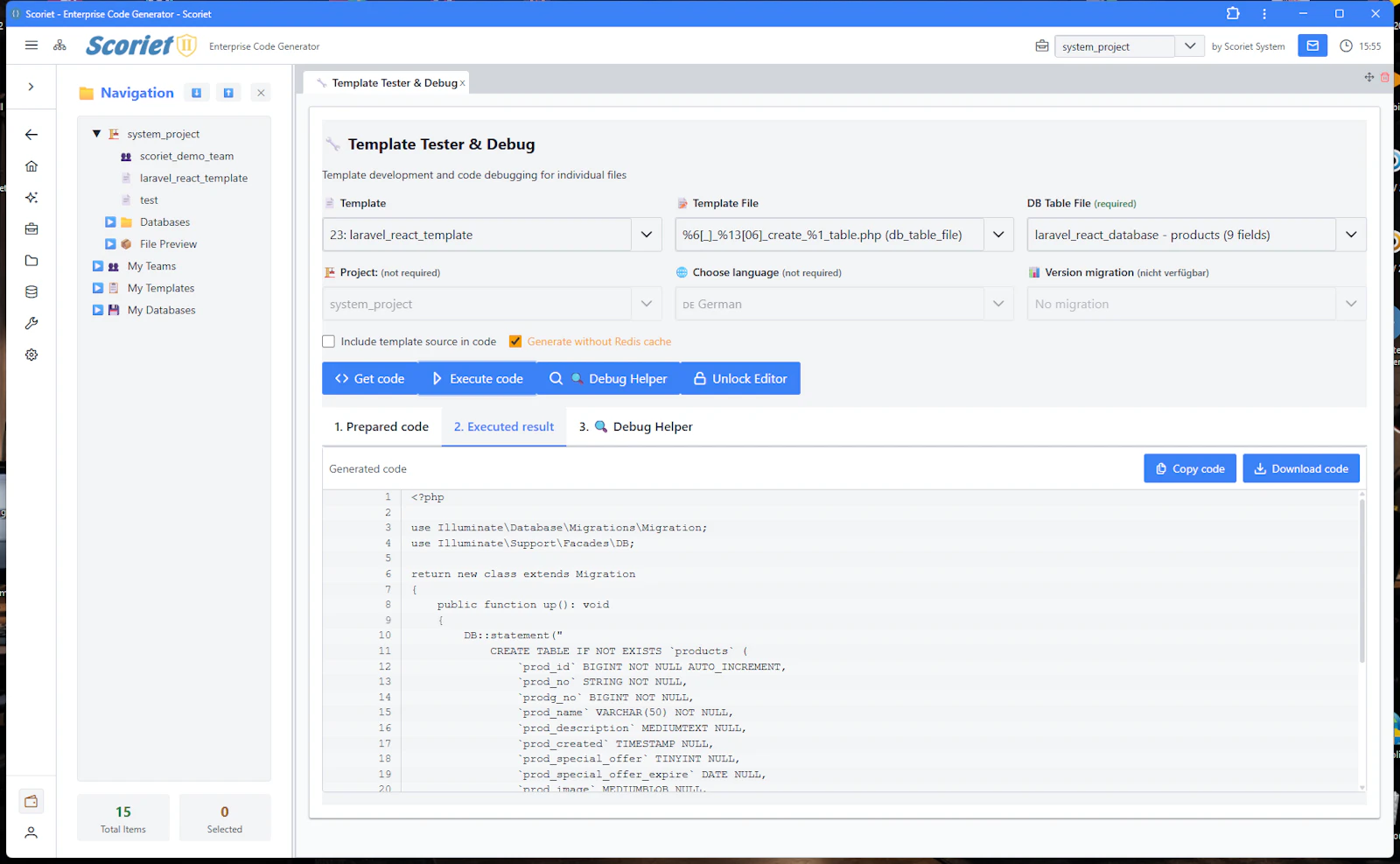
Task: Click the browser extensions puzzle icon
Action: point(1233,13)
